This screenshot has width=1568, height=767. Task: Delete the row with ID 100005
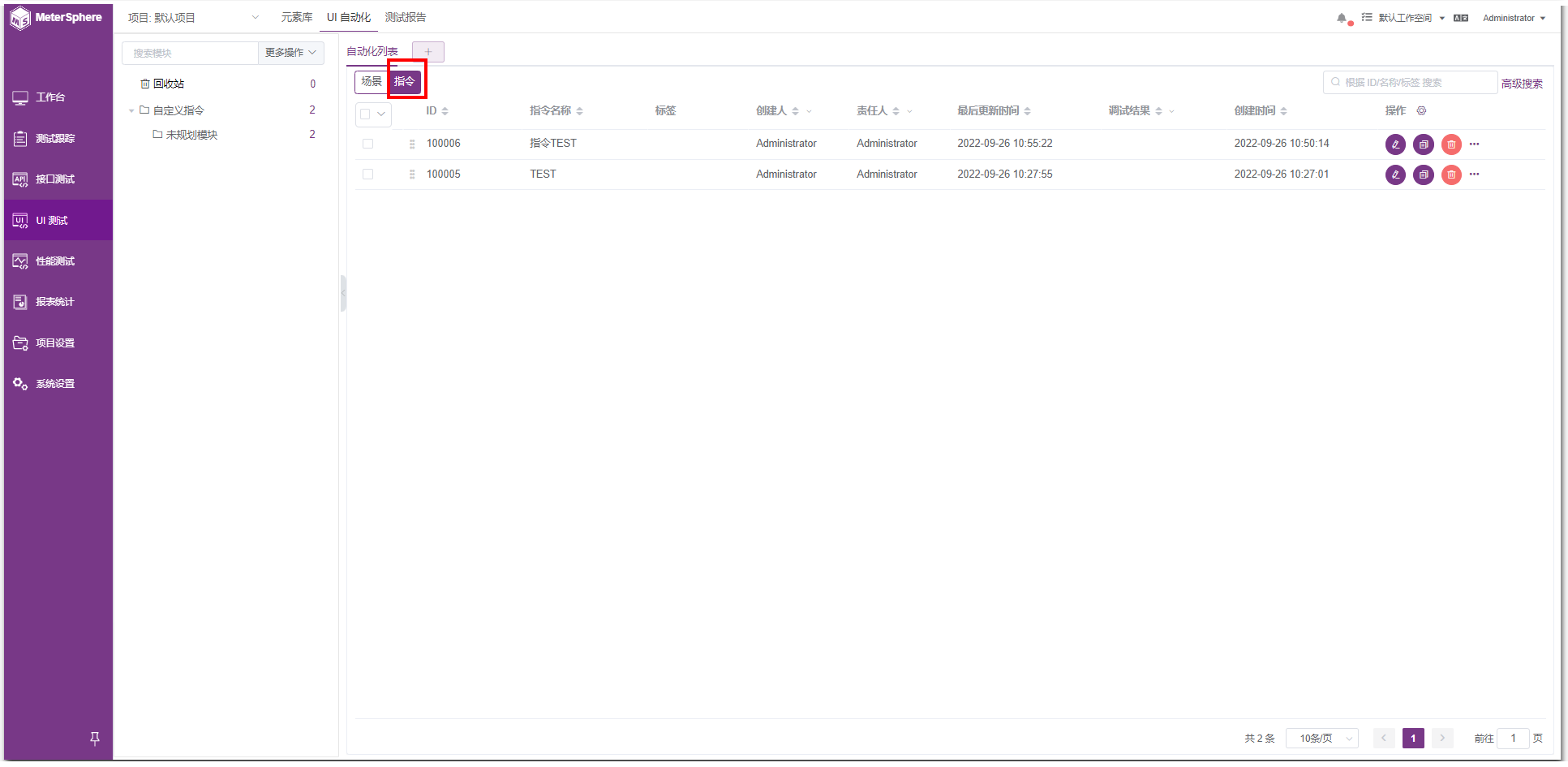tap(1451, 175)
